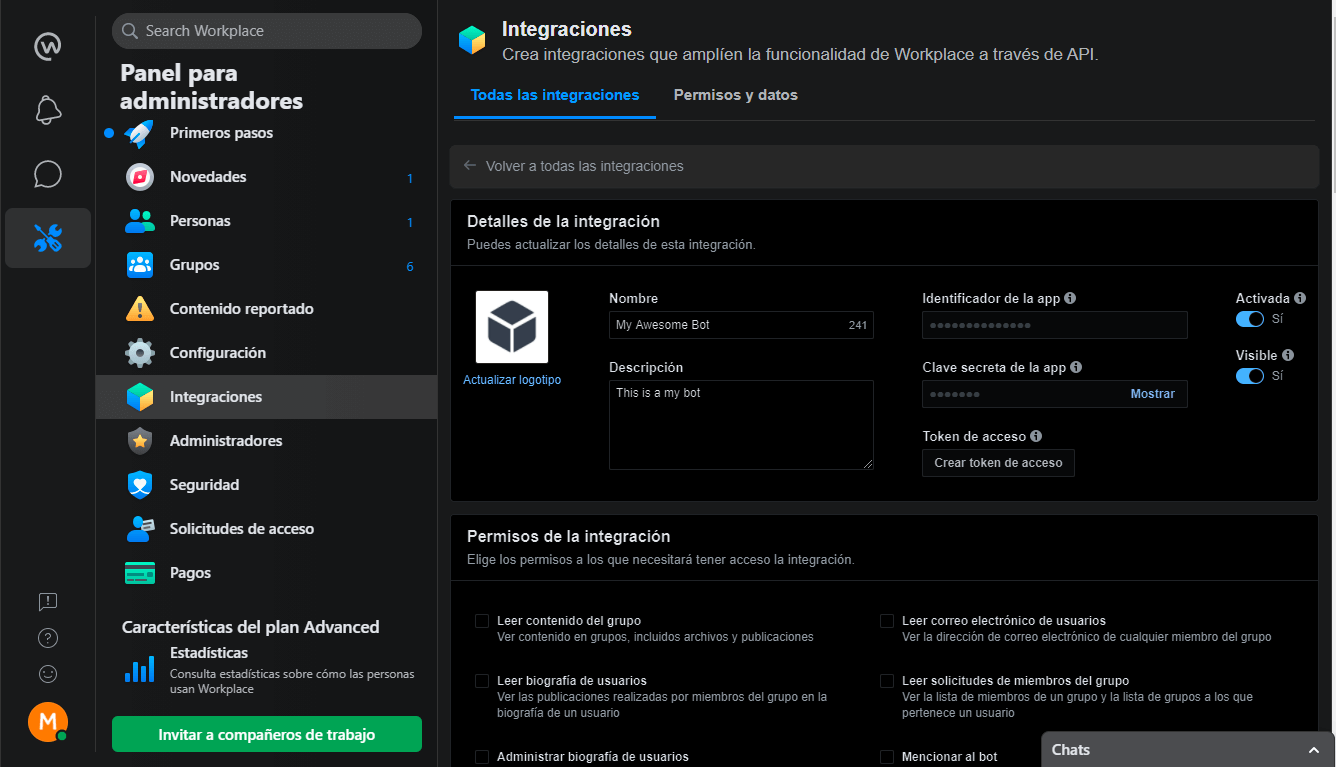This screenshot has height=767, width=1336.
Task: Switch to Todas las integraciones tab
Action: tap(555, 95)
